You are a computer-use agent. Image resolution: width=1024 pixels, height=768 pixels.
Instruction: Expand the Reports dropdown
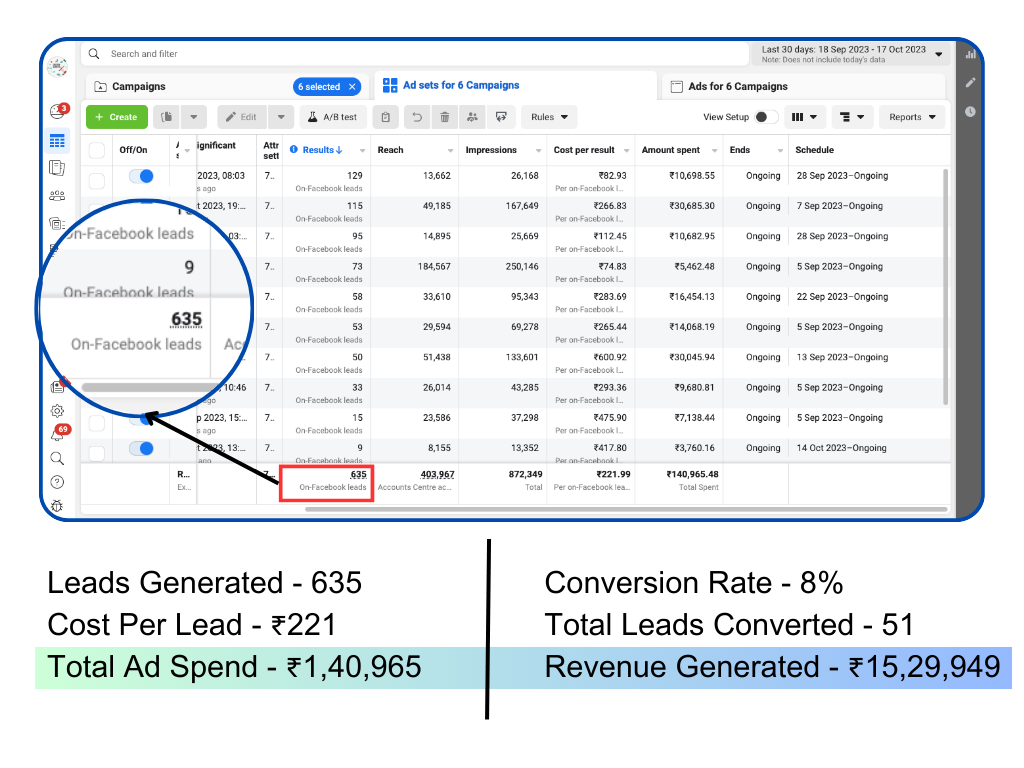coord(912,117)
